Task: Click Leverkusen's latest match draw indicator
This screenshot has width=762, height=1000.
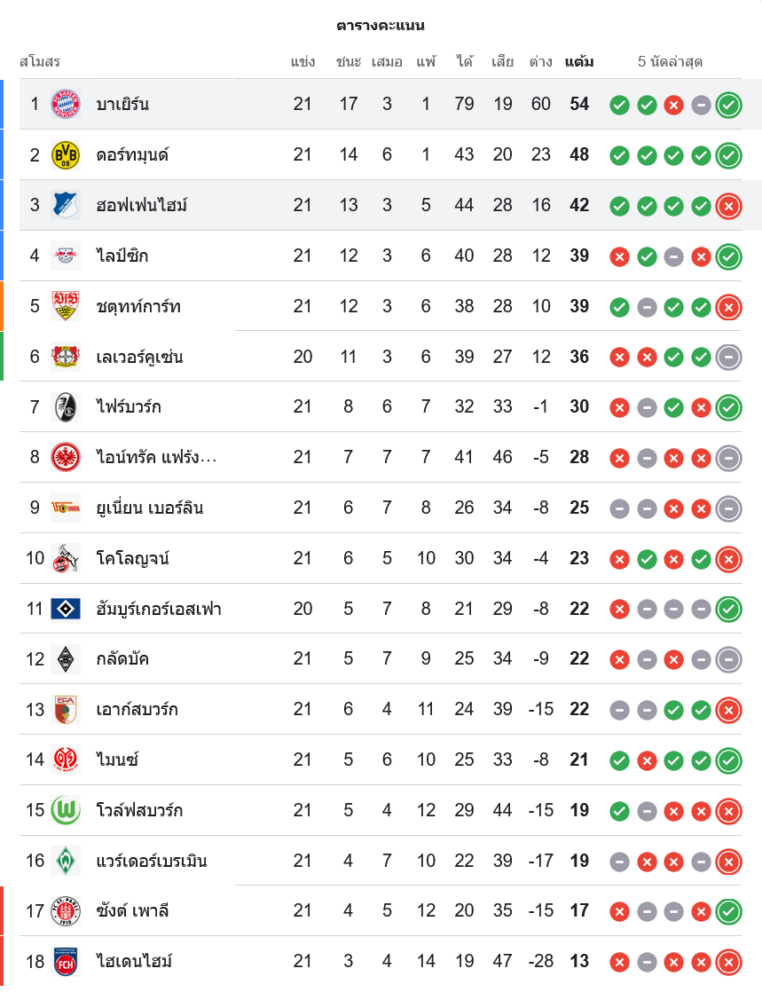Action: pyautogui.click(x=729, y=357)
